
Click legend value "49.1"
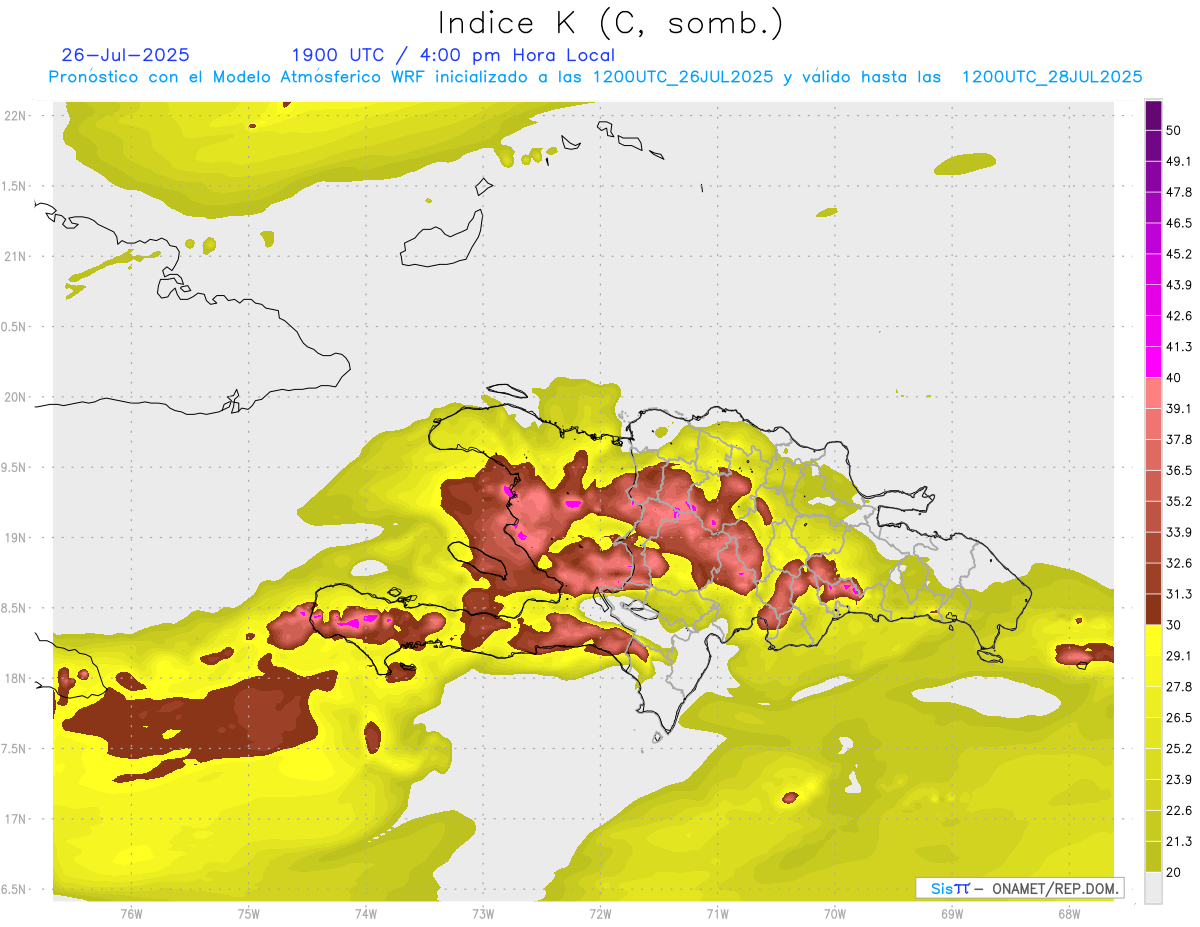coord(1178,161)
